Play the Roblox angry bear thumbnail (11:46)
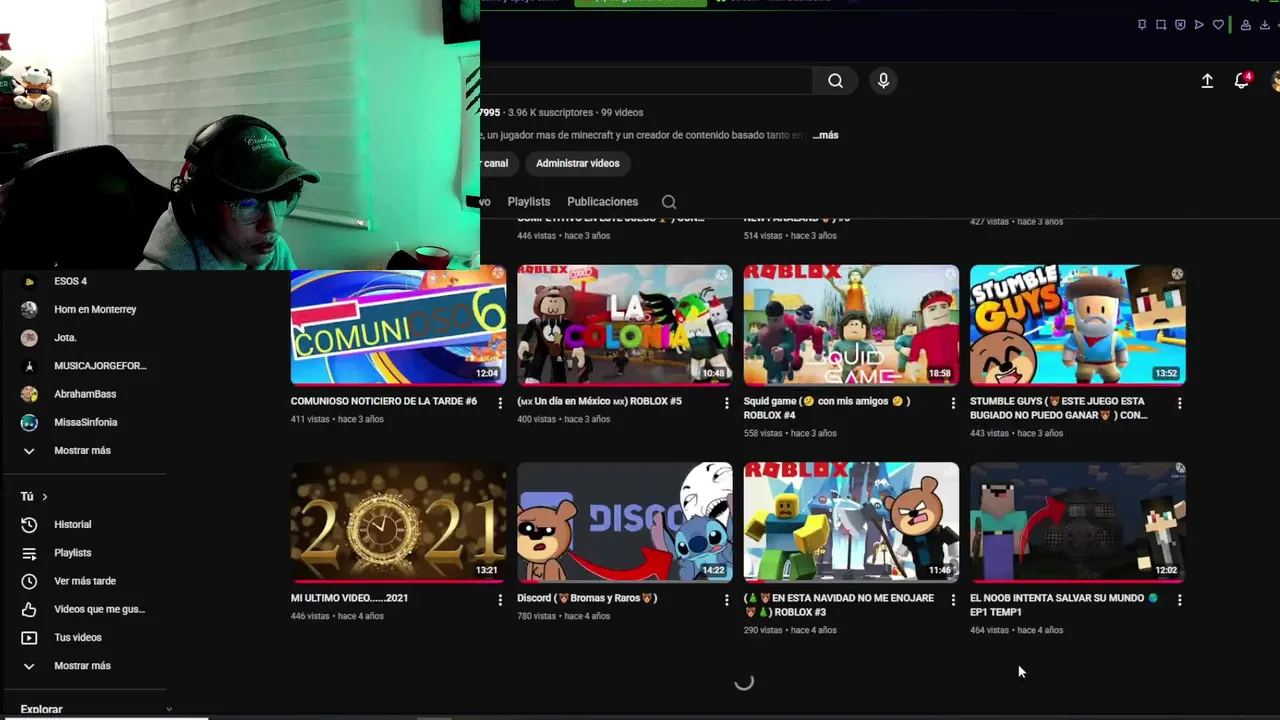Image resolution: width=1280 pixels, height=720 pixels. click(x=851, y=522)
